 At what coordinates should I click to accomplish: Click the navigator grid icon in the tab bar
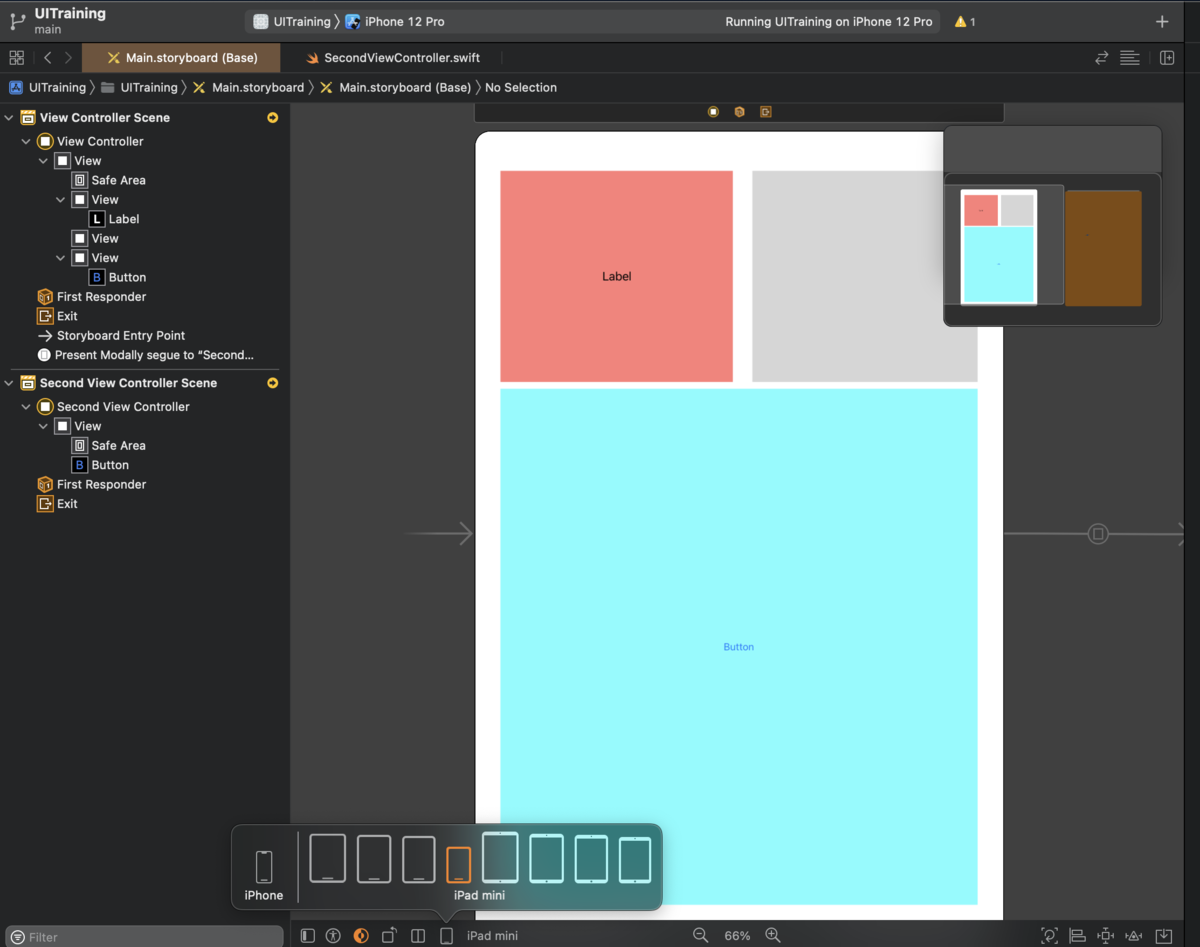16,58
